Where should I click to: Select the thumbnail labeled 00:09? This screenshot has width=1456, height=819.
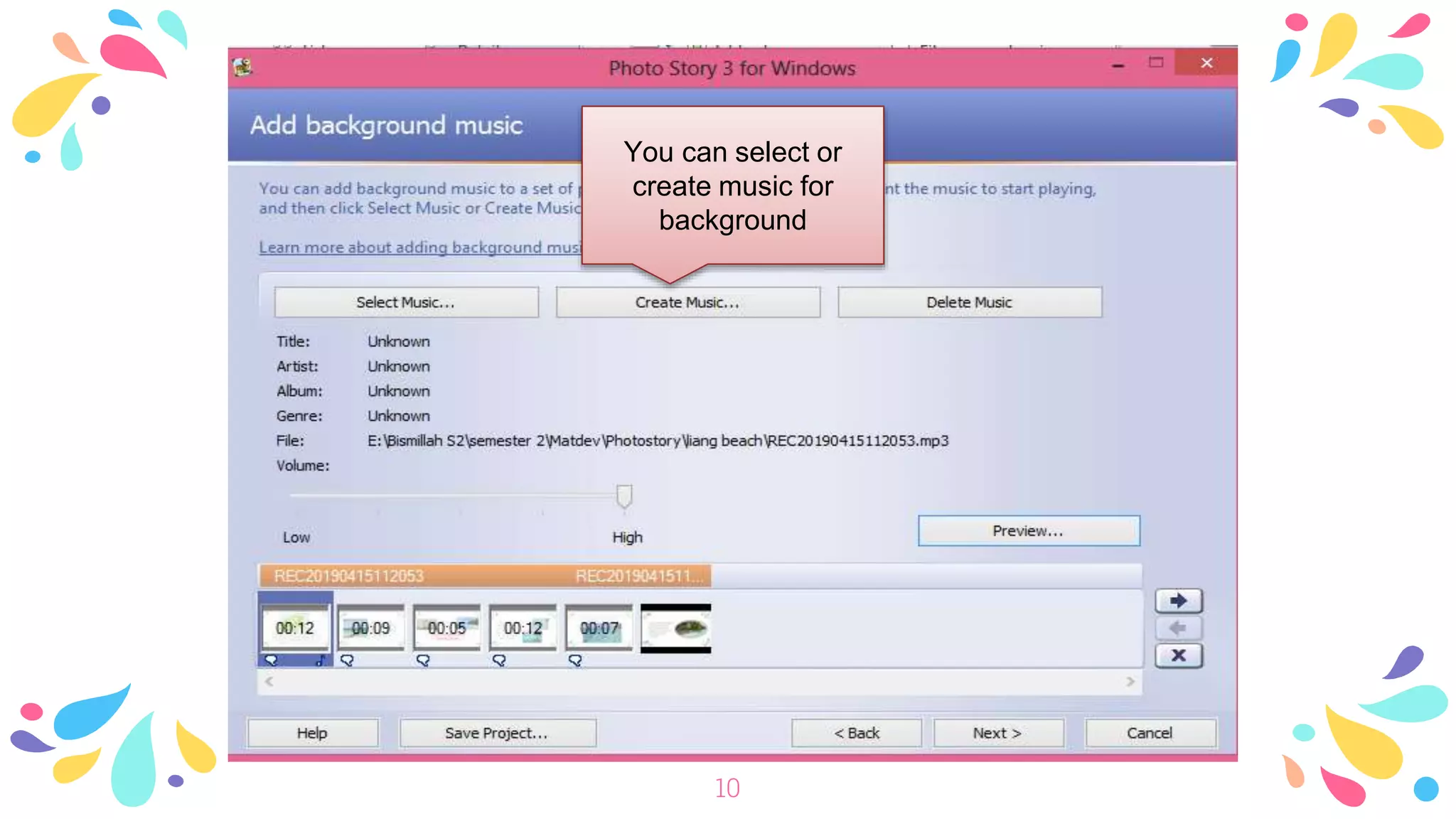371,628
